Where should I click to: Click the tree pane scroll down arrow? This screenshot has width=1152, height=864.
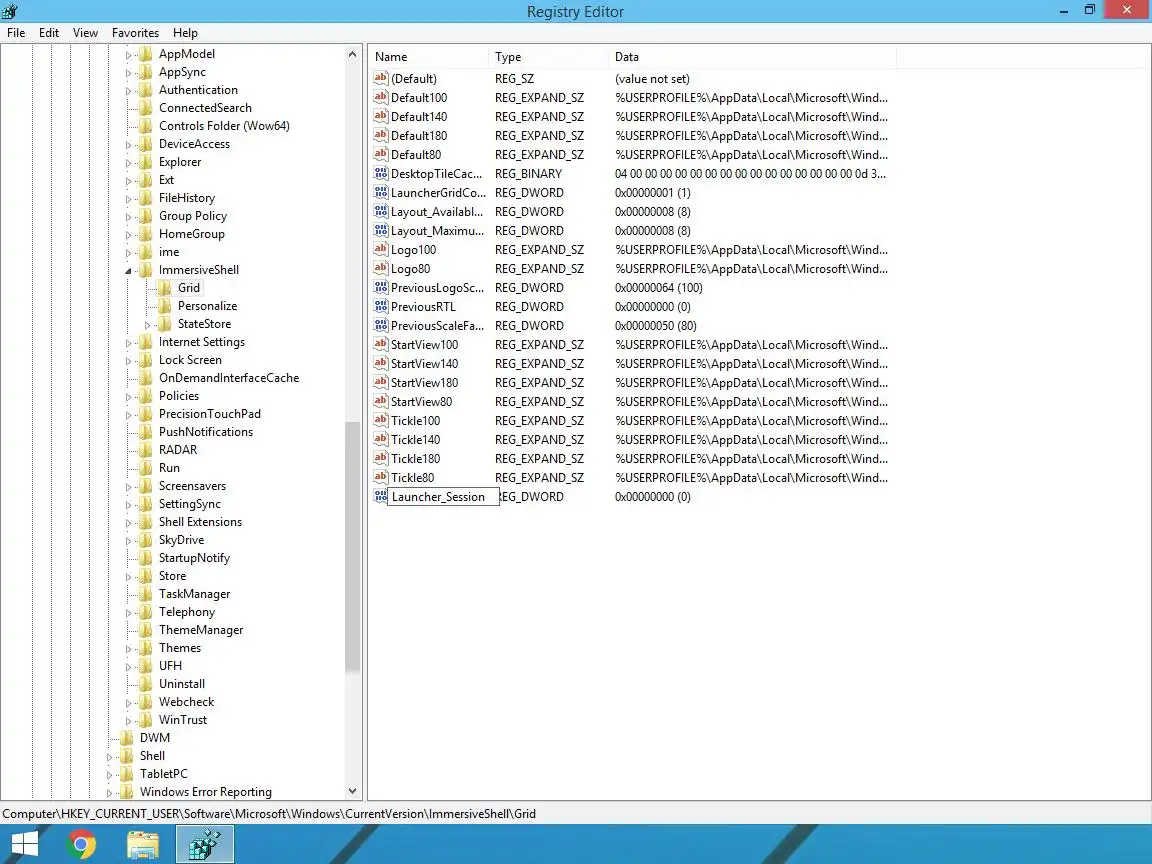pos(353,791)
